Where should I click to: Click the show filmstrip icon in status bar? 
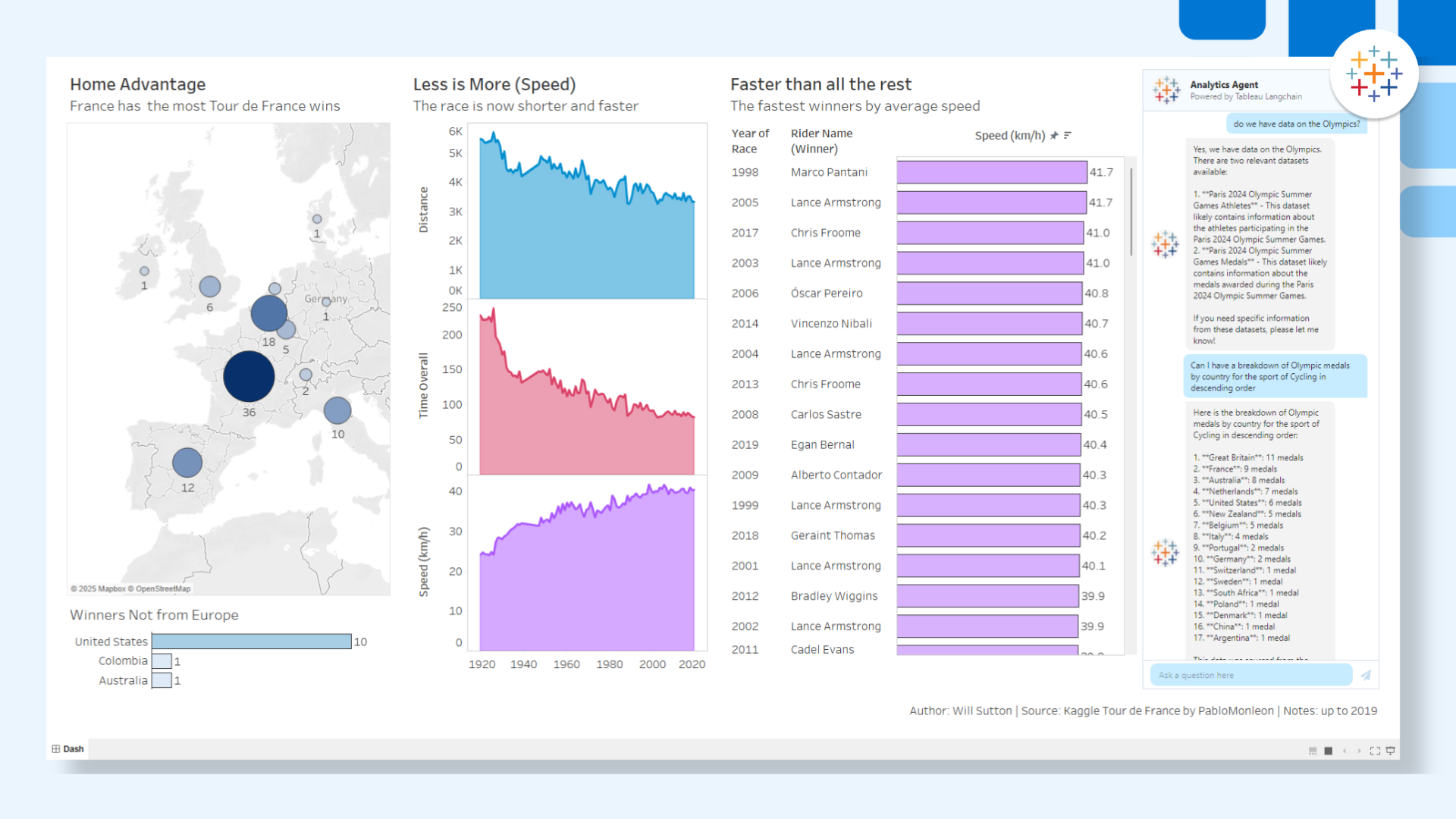click(1313, 751)
